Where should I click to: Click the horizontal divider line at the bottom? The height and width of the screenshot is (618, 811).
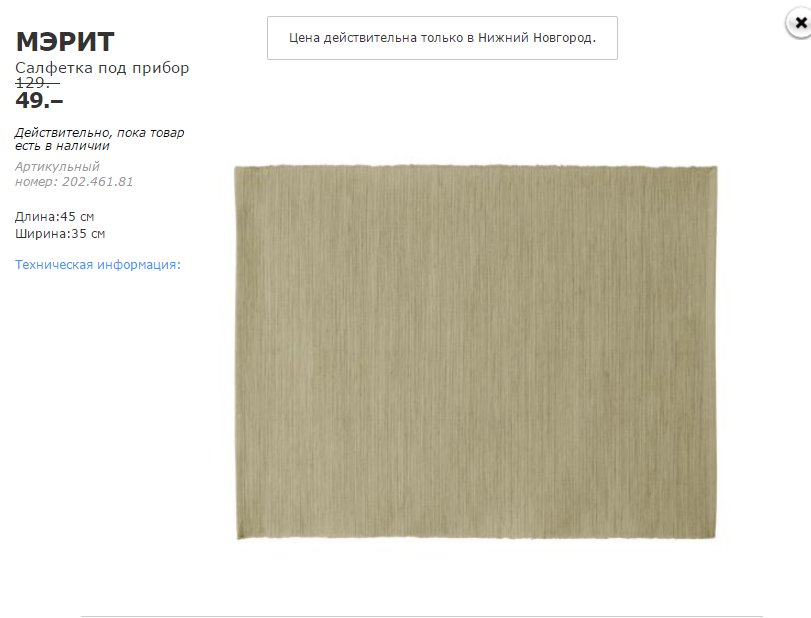422,616
